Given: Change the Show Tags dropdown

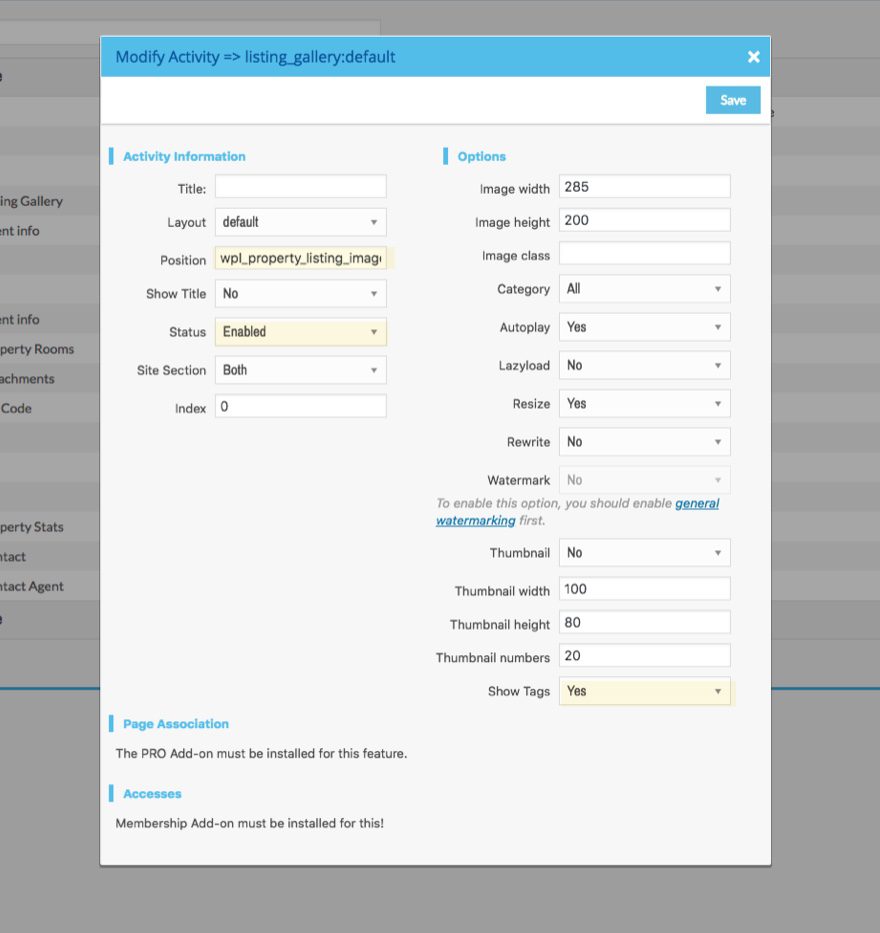Looking at the screenshot, I should (x=644, y=691).
